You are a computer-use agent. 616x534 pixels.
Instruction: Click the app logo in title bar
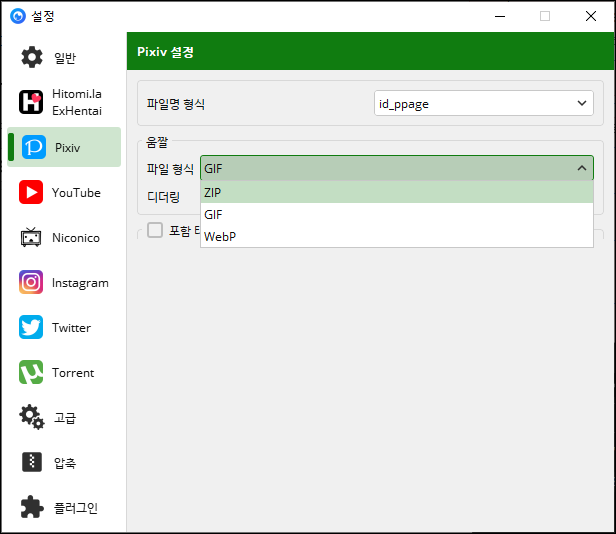click(18, 16)
